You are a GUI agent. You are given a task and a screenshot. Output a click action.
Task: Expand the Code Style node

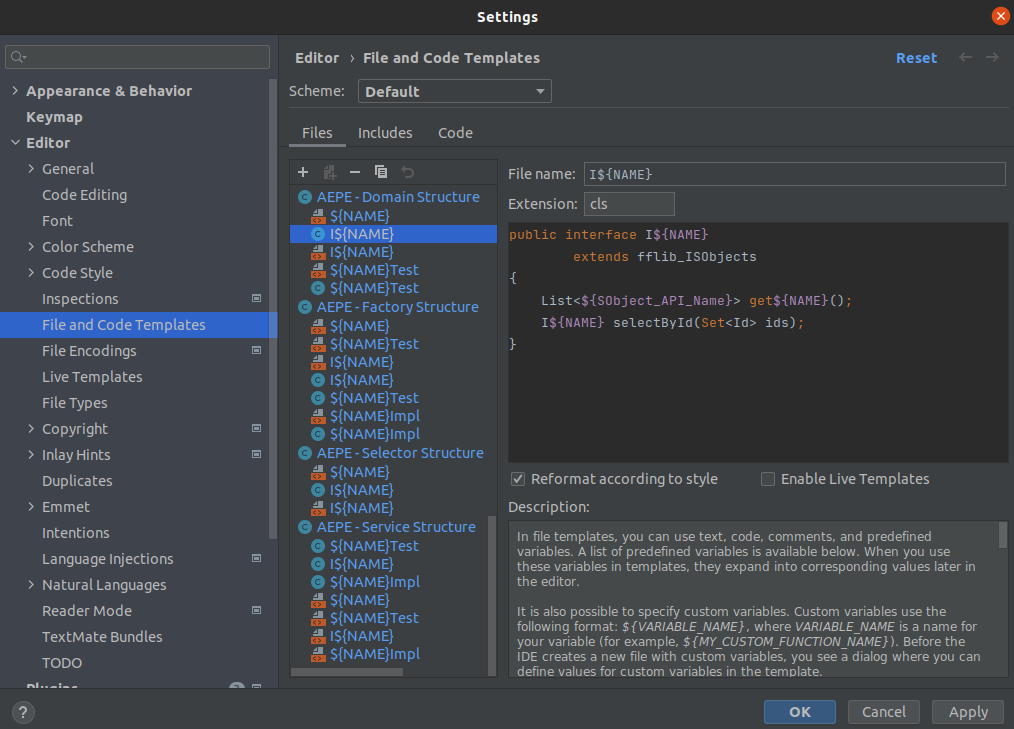click(31, 273)
